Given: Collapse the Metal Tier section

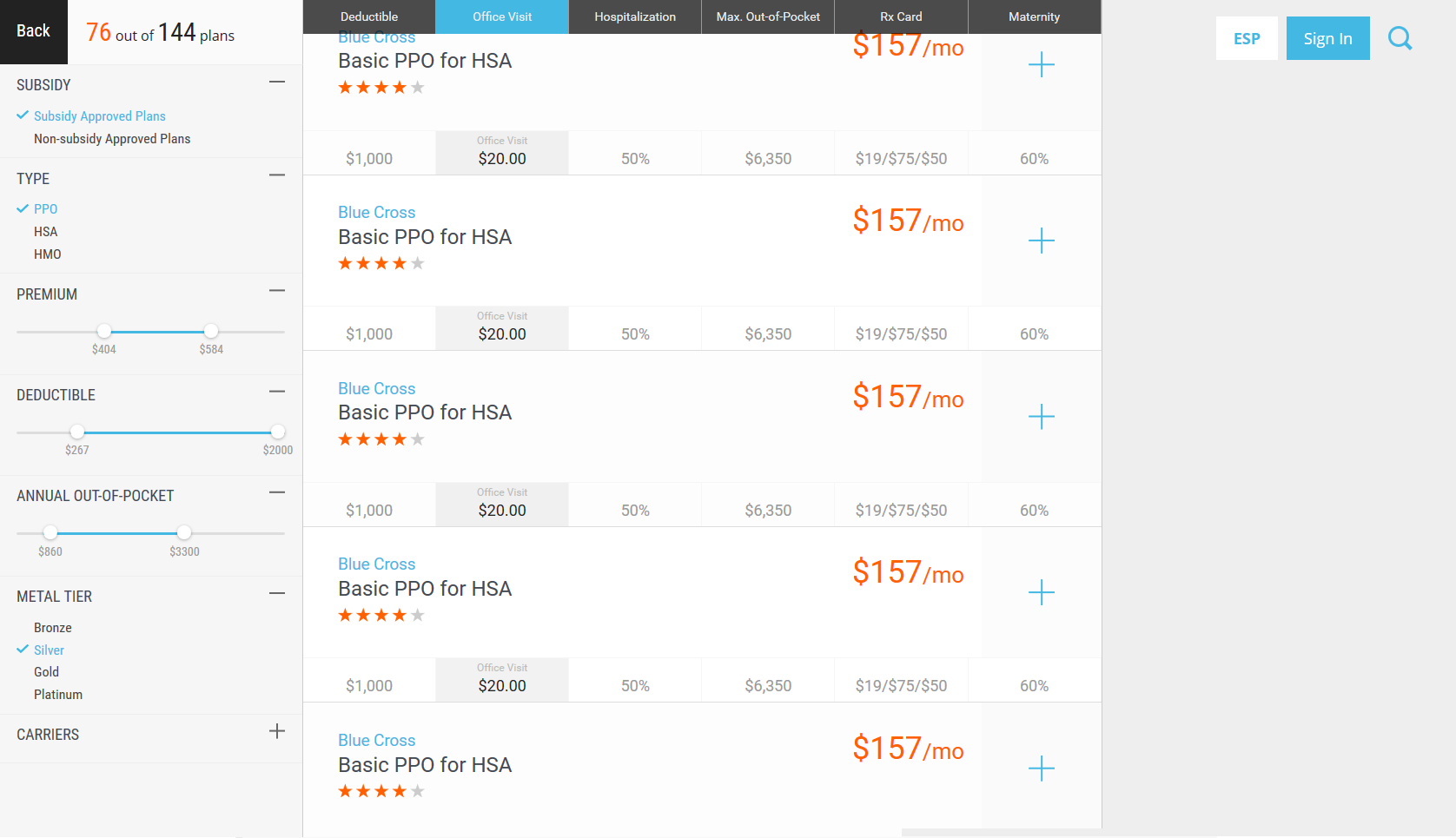Looking at the screenshot, I should click(x=277, y=593).
